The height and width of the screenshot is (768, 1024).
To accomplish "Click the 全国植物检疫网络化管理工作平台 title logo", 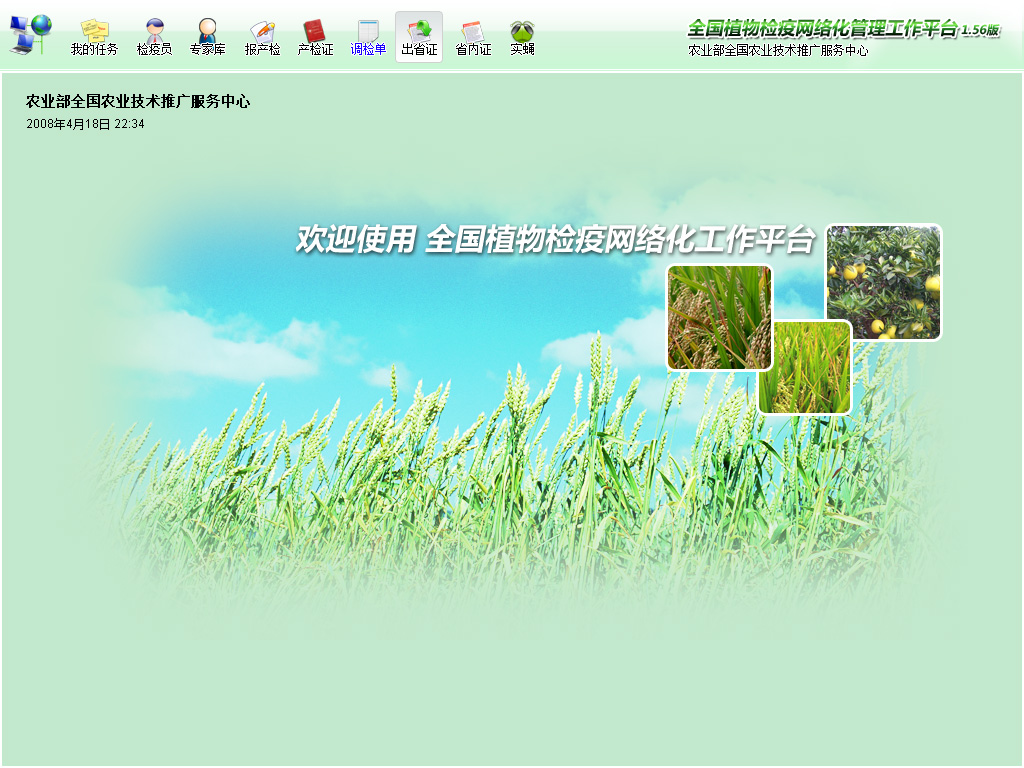I will 822,28.
